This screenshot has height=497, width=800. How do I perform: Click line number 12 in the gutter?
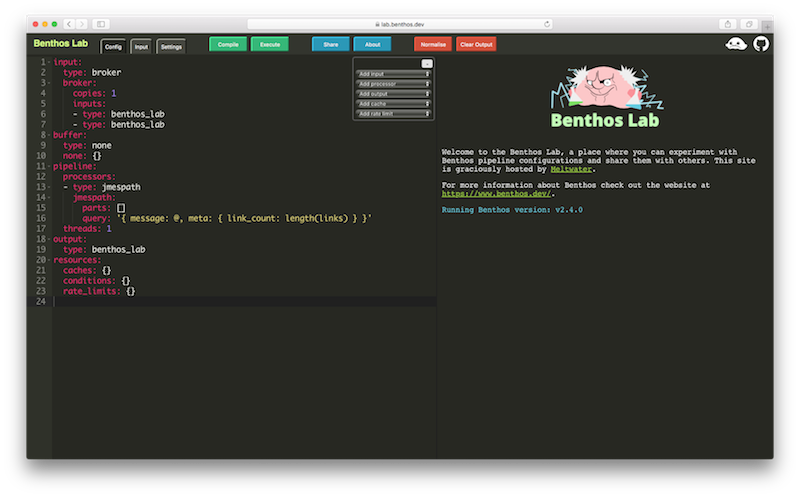coord(41,177)
